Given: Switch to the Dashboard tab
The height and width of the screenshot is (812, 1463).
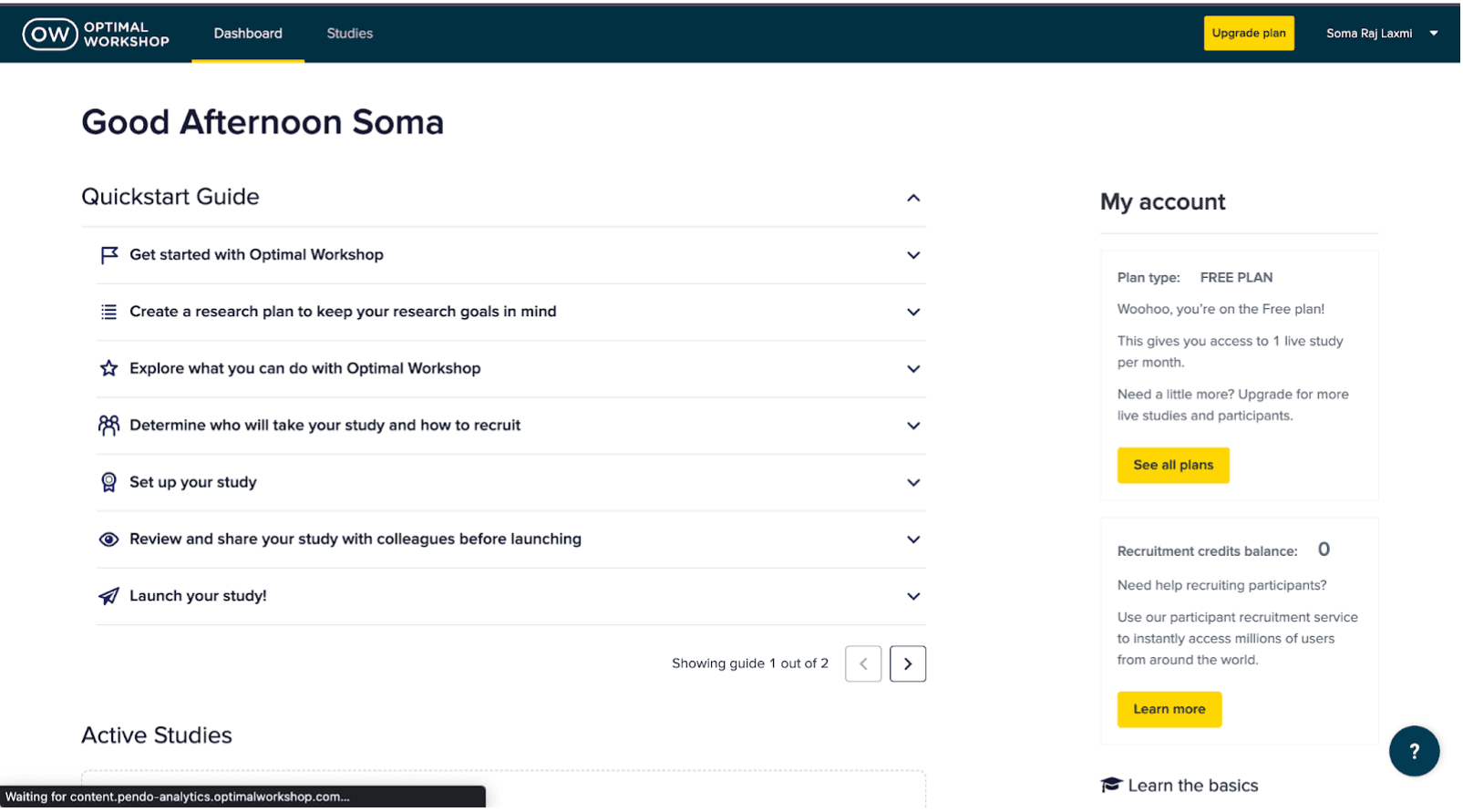Looking at the screenshot, I should 248,34.
